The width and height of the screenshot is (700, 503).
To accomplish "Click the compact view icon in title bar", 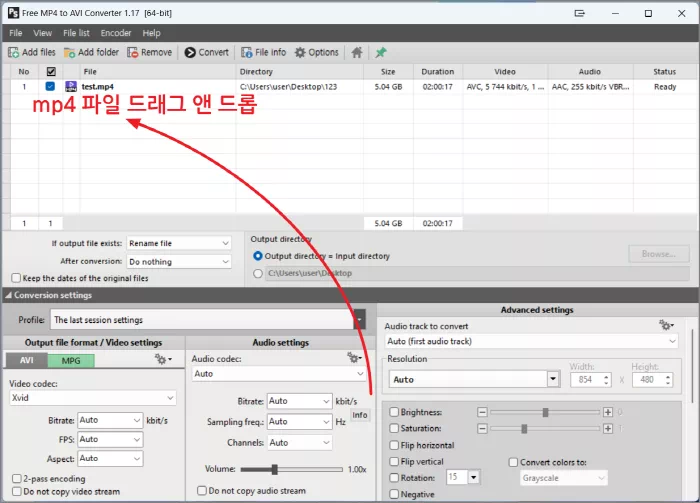I will point(579,13).
